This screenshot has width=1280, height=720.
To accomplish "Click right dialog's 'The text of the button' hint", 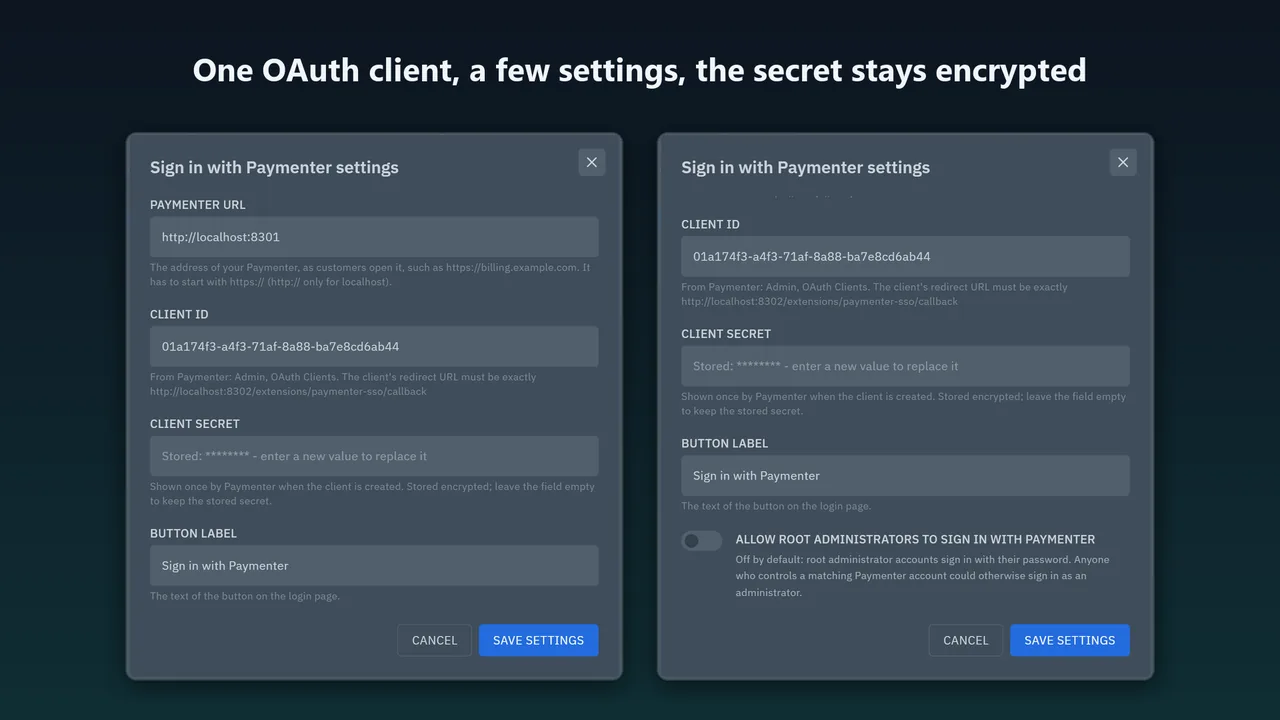I will point(776,506).
